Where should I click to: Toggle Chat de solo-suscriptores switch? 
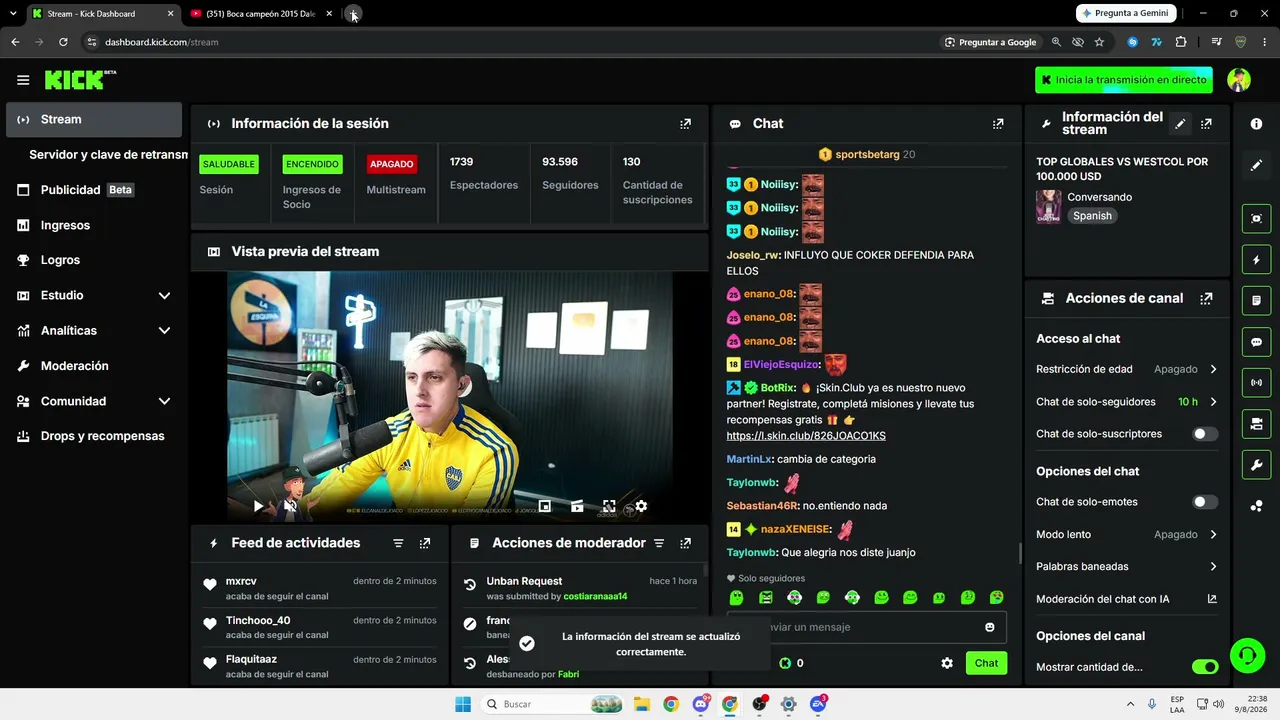[x=1205, y=434]
